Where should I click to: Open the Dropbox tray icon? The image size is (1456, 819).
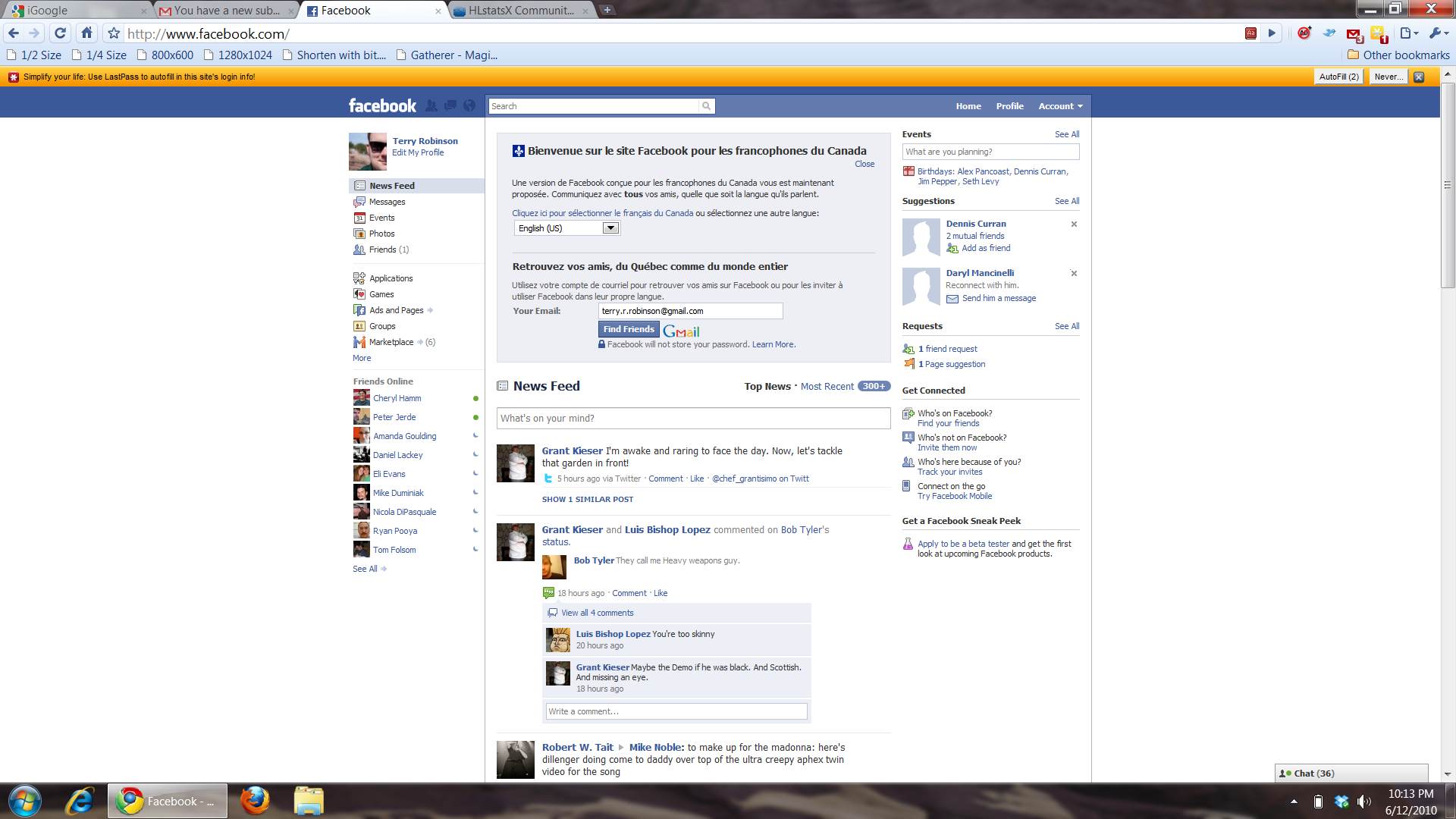[1341, 802]
